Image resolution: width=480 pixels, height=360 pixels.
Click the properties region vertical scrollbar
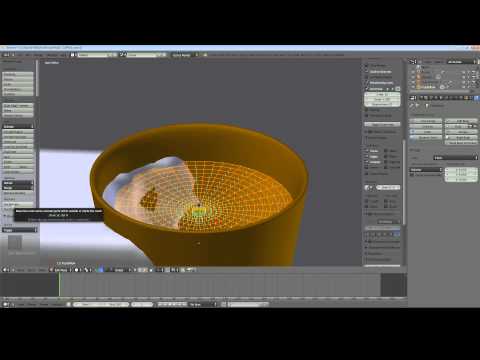point(404,182)
